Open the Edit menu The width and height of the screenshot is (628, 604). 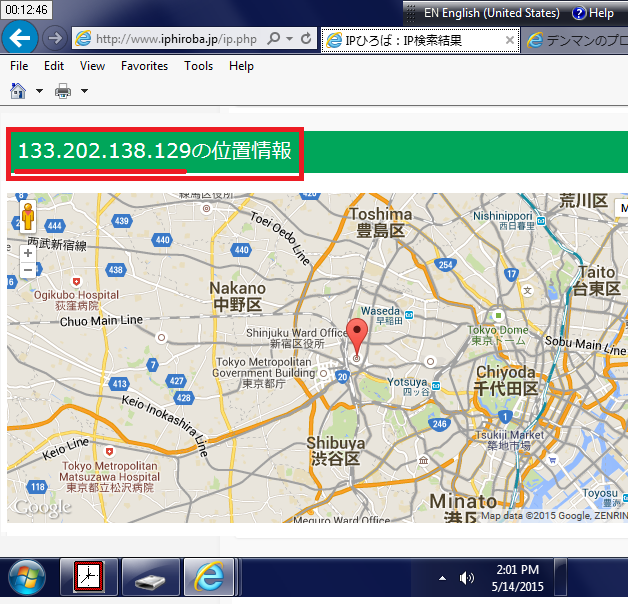coord(54,66)
